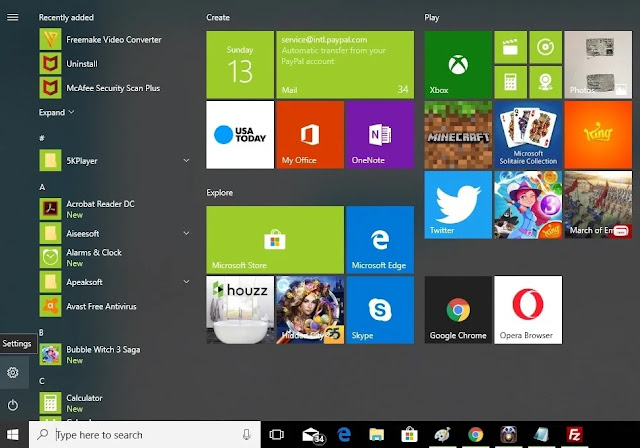Launch Google Chrome tile
The image size is (640, 448).
[458, 310]
